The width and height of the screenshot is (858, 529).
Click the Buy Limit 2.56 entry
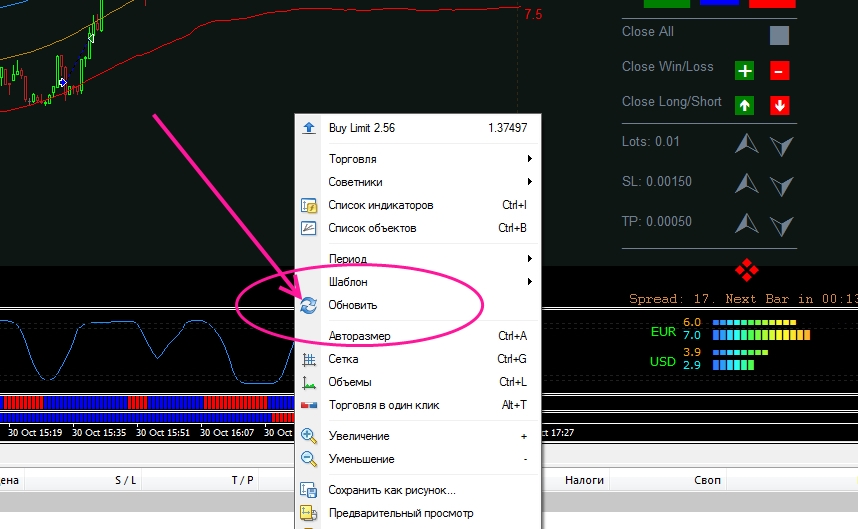tap(418, 128)
